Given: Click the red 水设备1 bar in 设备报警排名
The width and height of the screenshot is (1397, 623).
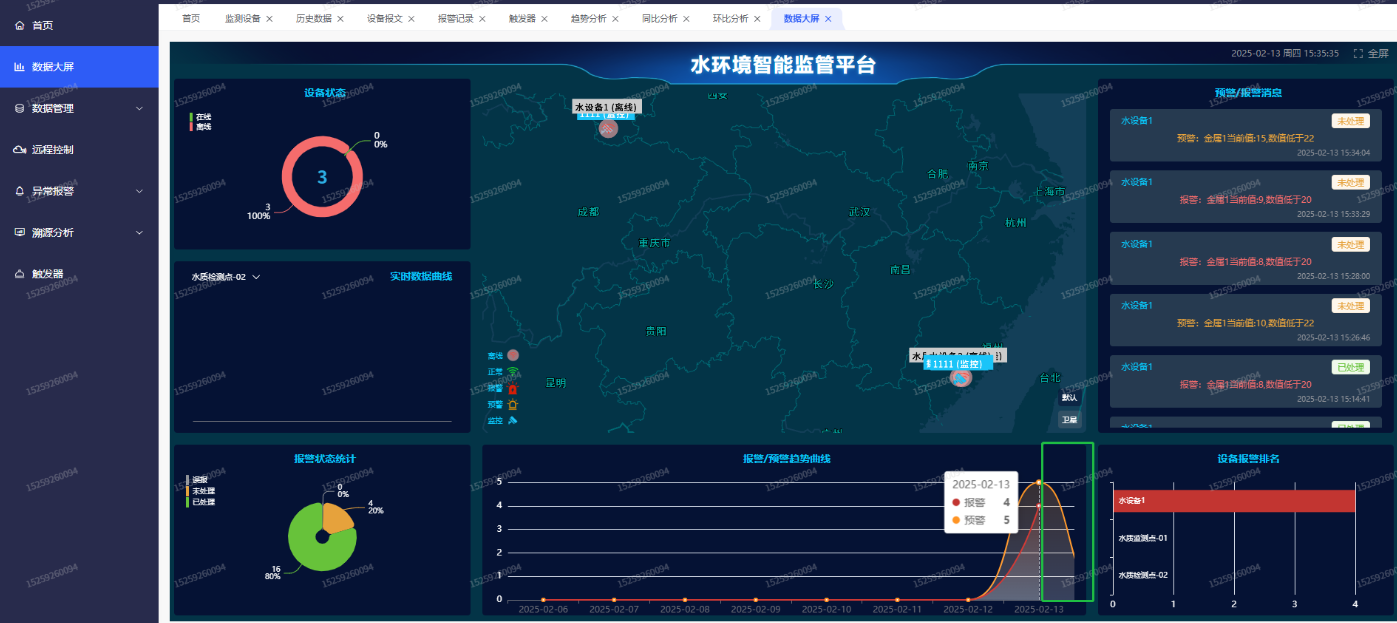Looking at the screenshot, I should click(x=1233, y=501).
